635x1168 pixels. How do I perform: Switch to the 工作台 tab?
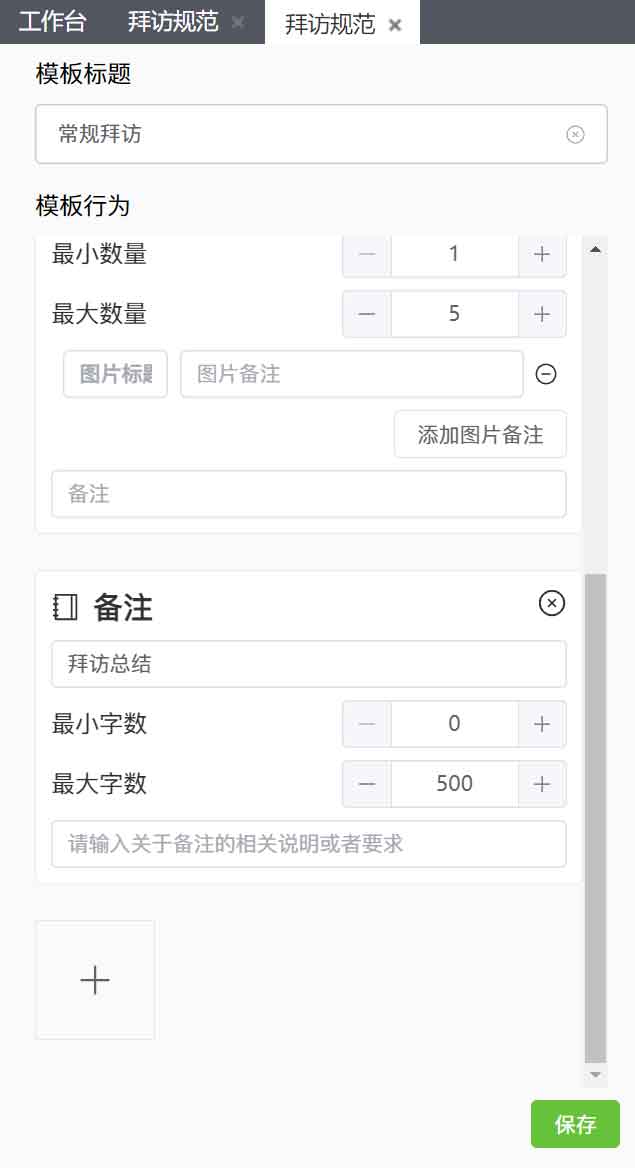52,22
